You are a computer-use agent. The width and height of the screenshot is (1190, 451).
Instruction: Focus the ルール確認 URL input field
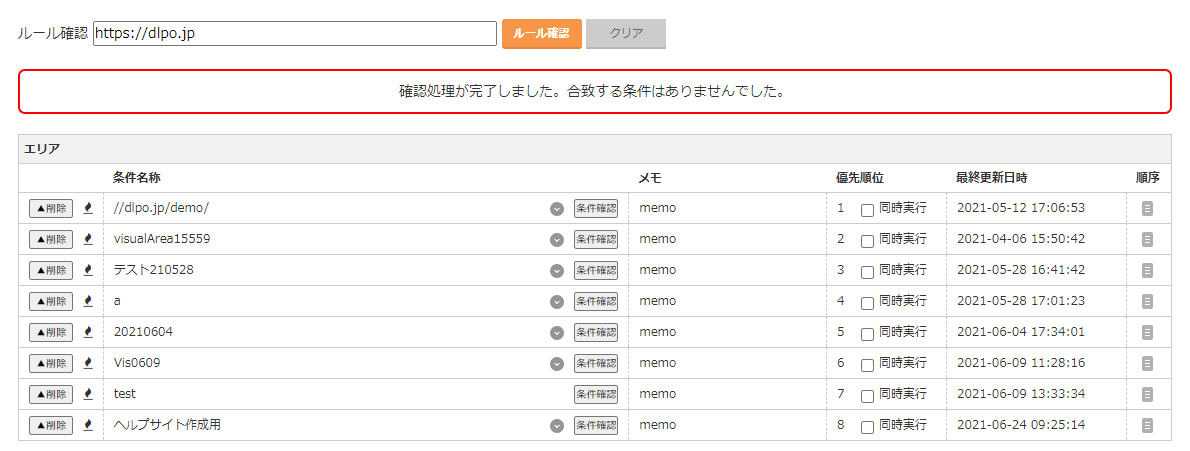pyautogui.click(x=295, y=33)
